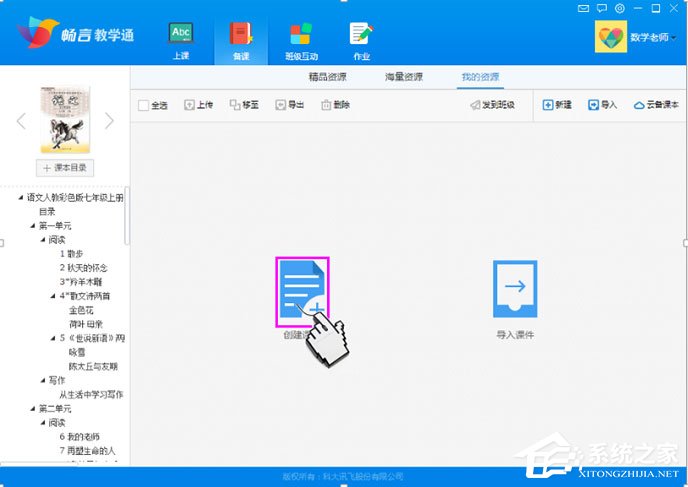Open the mail envelope icon in title bar
The width and height of the screenshot is (688, 487).
pyautogui.click(x=583, y=8)
